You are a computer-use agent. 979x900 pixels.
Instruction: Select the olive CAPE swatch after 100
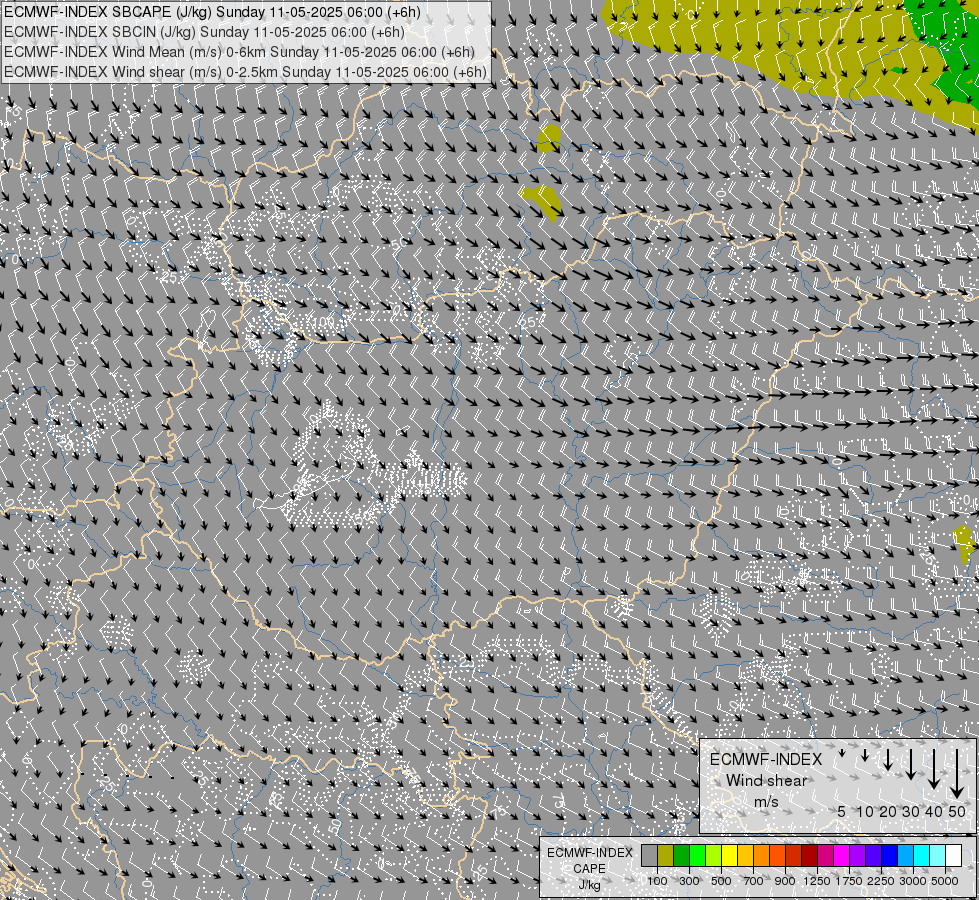666,855
